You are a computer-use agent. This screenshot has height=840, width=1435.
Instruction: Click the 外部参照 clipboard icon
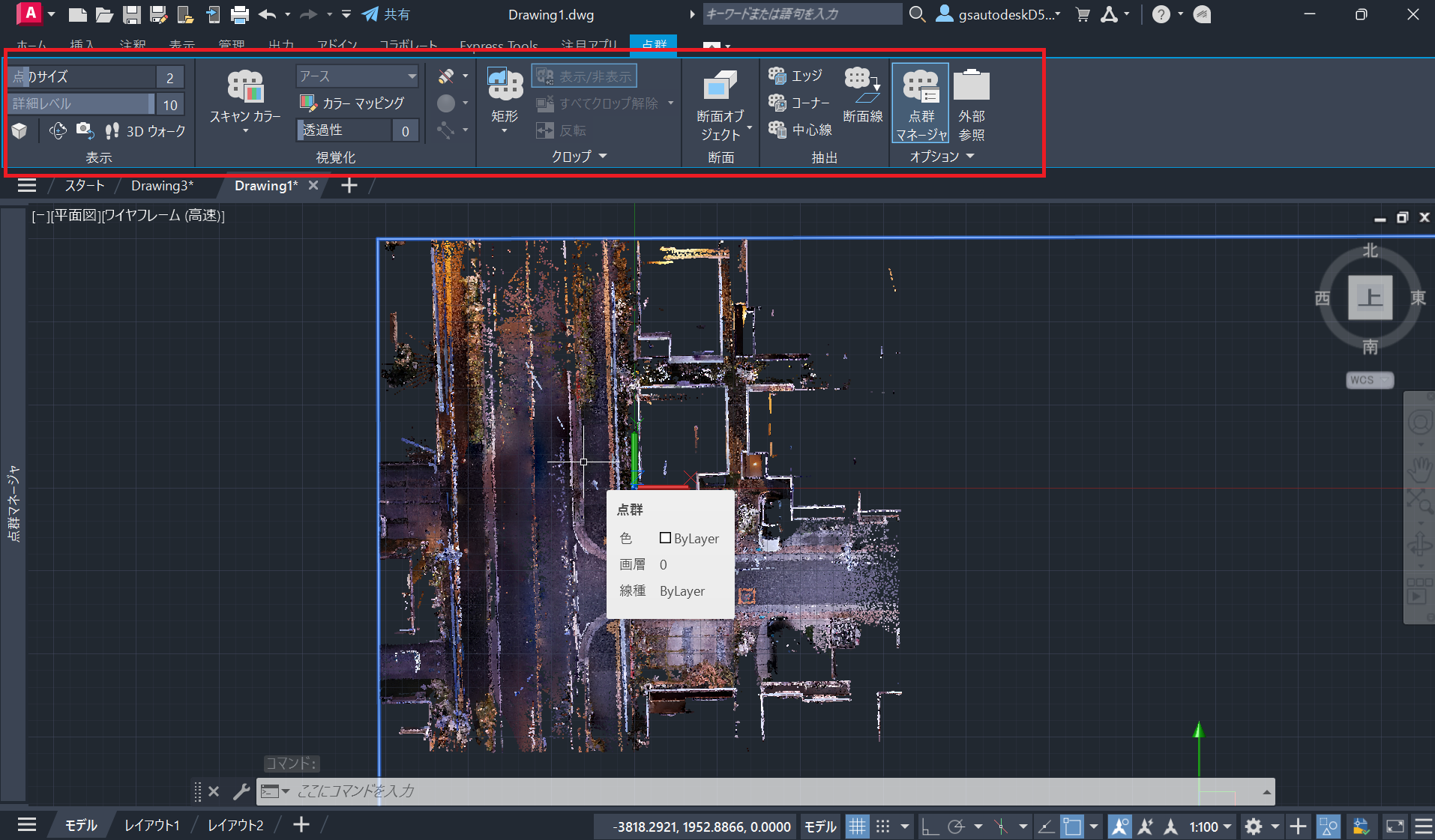(971, 86)
